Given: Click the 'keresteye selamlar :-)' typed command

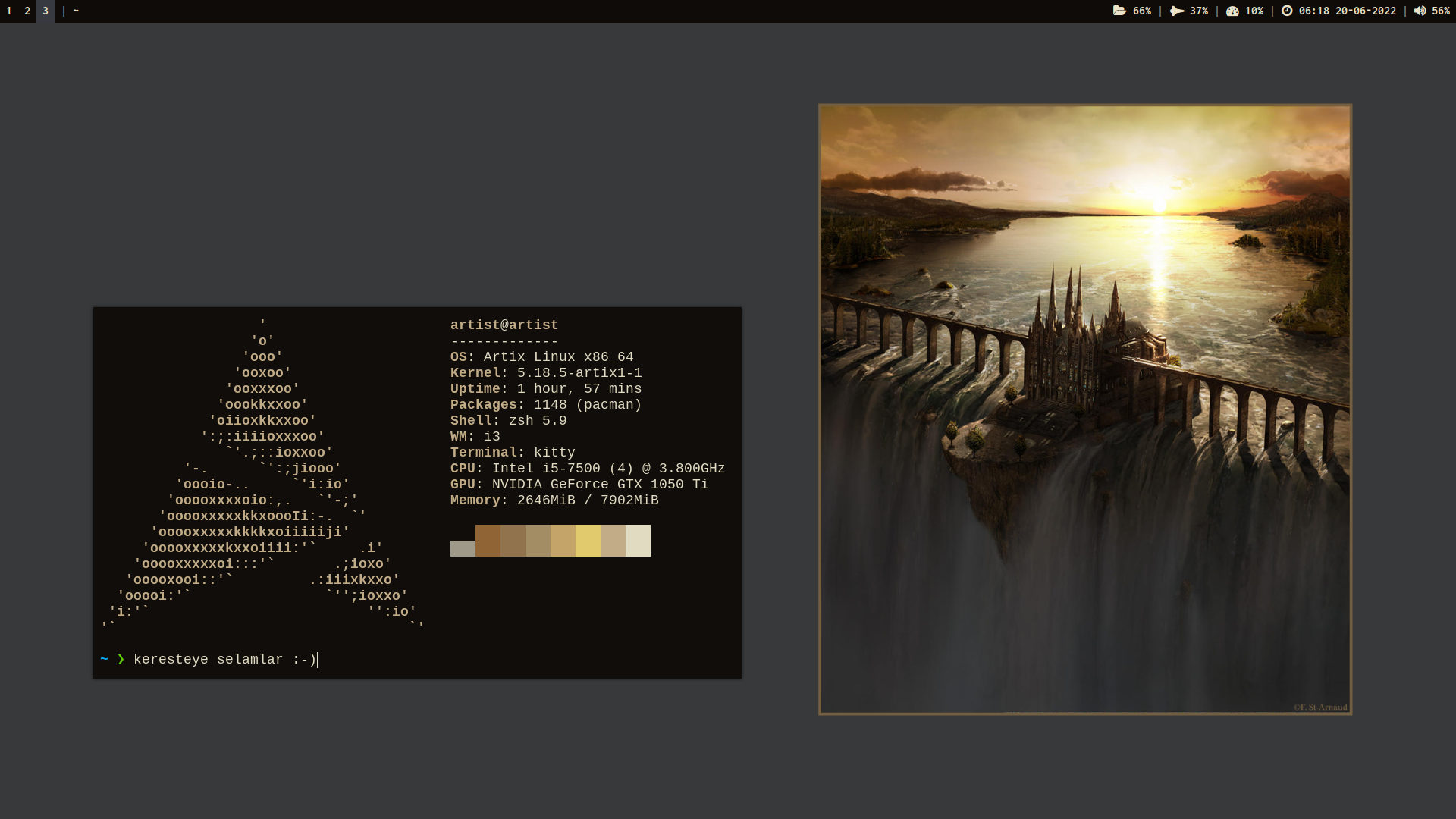Looking at the screenshot, I should click(224, 659).
